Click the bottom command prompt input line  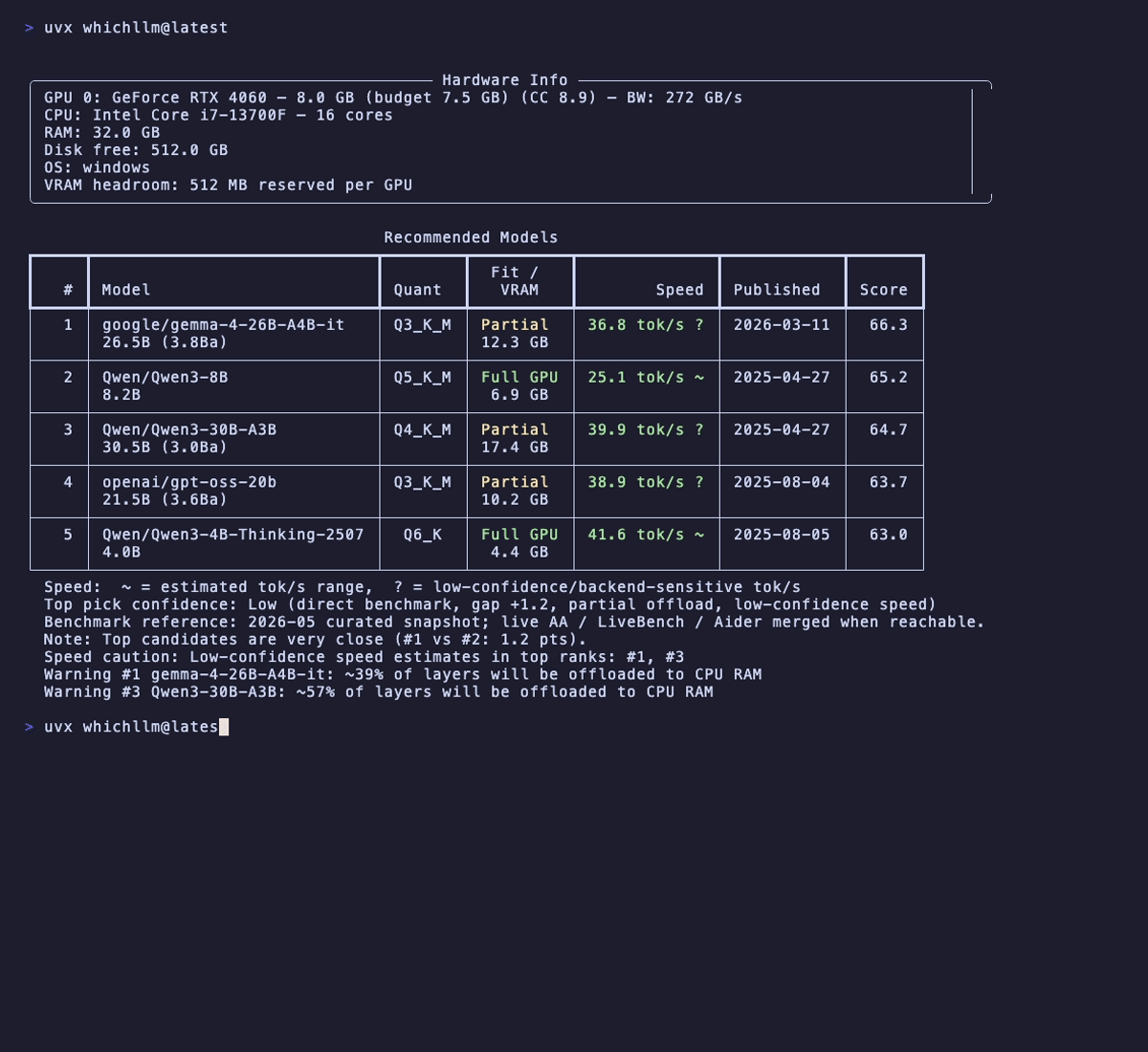tap(131, 727)
